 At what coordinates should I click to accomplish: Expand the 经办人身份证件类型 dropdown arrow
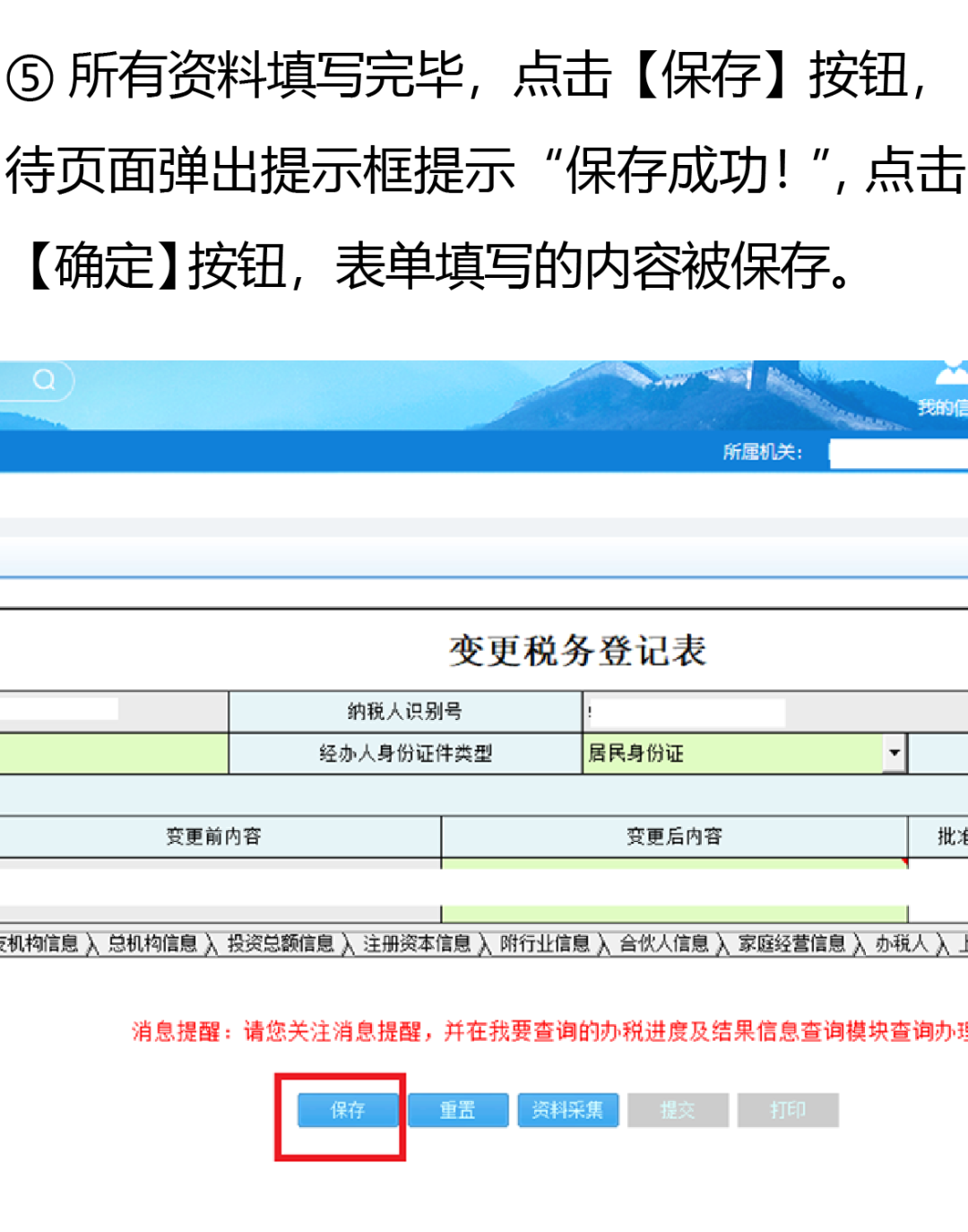click(894, 753)
